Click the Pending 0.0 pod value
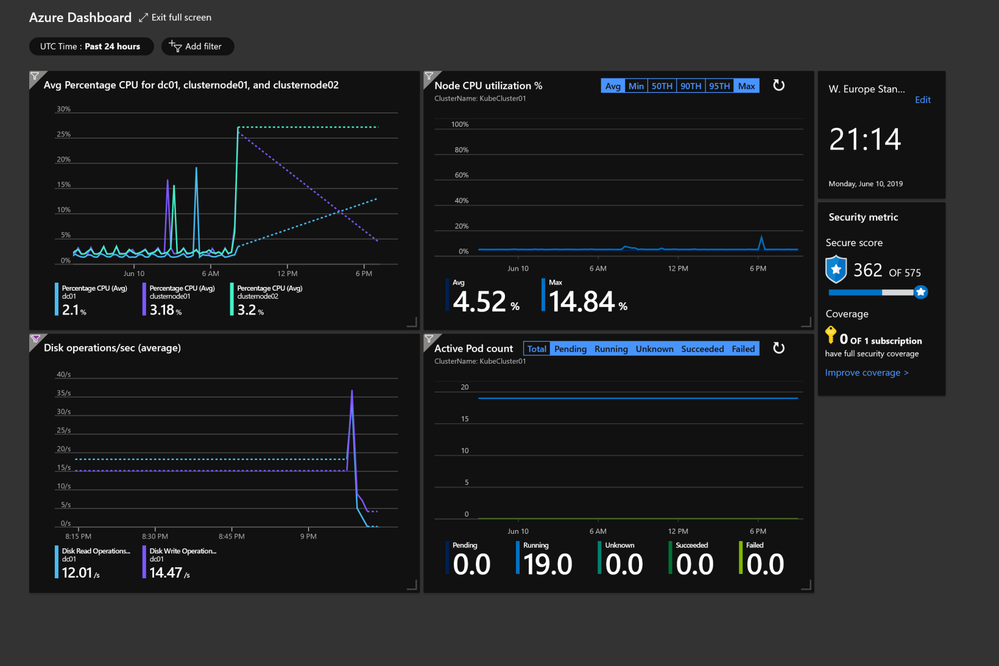The image size is (999, 666). coord(471,565)
